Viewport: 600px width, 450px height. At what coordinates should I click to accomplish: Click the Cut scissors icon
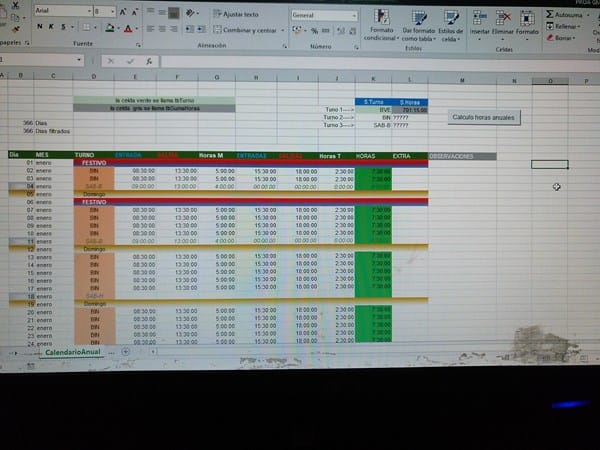(15, 5)
